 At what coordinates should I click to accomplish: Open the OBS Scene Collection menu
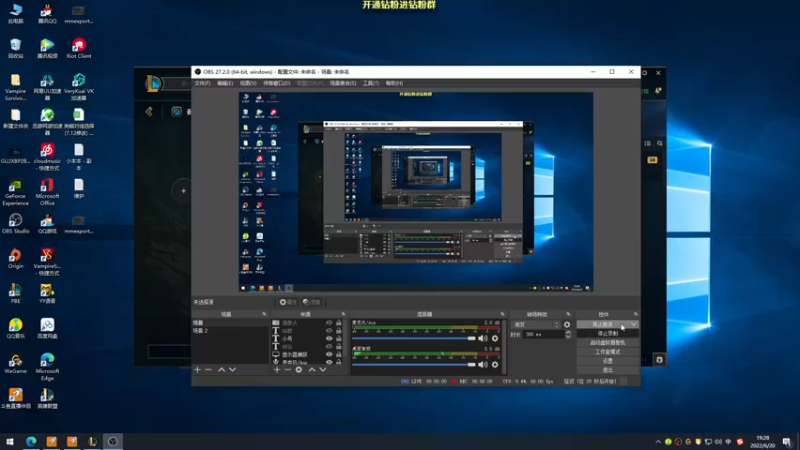[x=343, y=83]
